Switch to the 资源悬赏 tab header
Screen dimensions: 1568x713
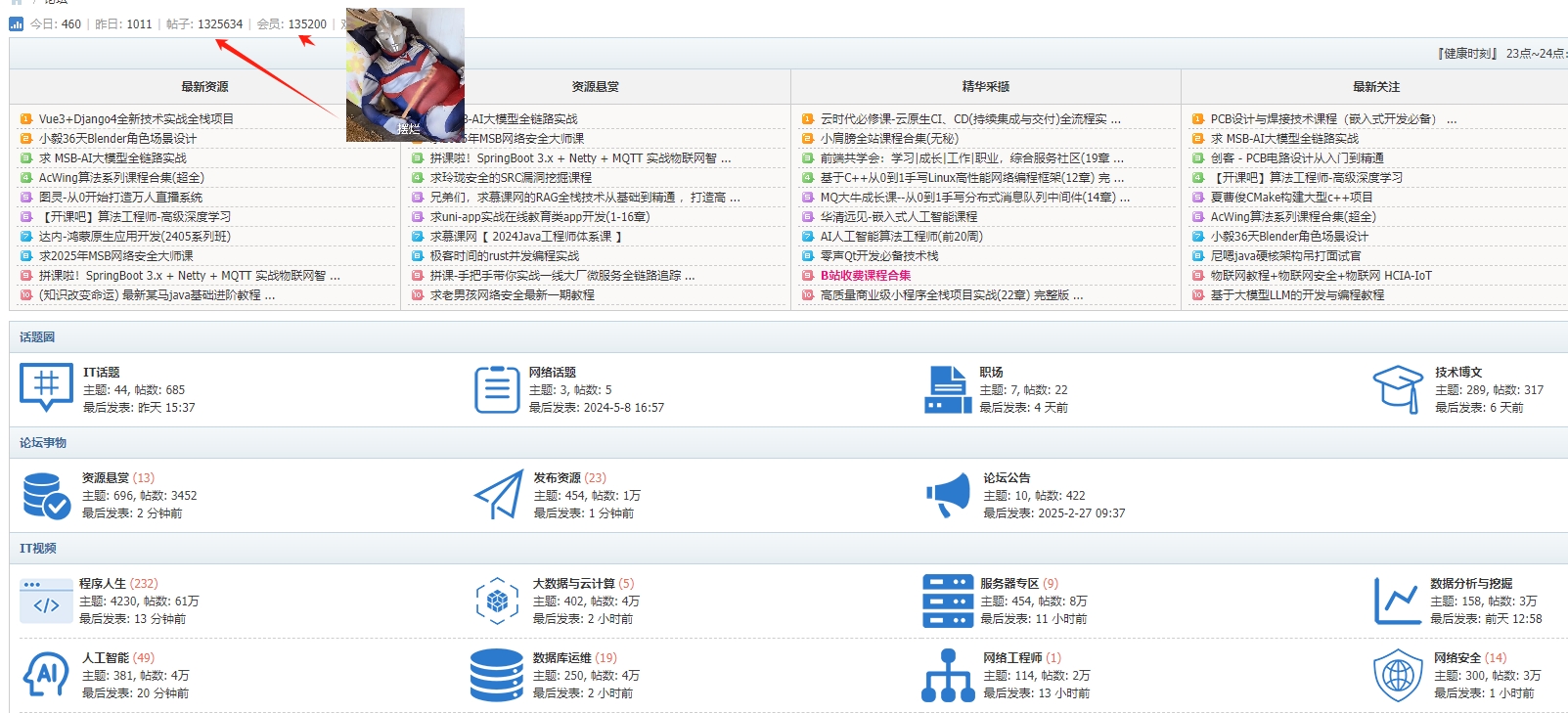(596, 87)
